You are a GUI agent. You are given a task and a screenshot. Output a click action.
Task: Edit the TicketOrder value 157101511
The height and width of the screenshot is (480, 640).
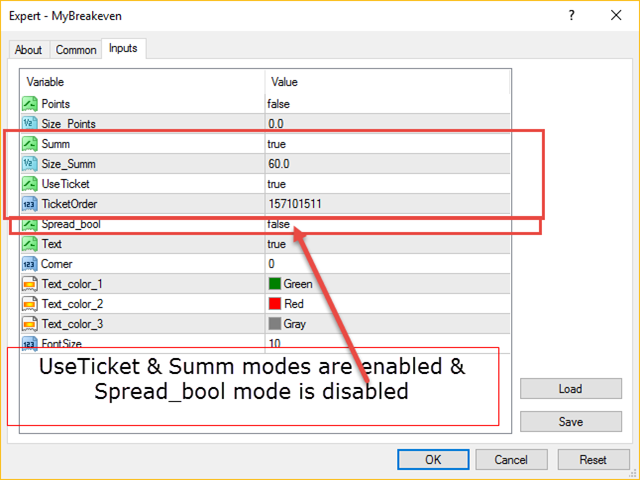click(295, 204)
